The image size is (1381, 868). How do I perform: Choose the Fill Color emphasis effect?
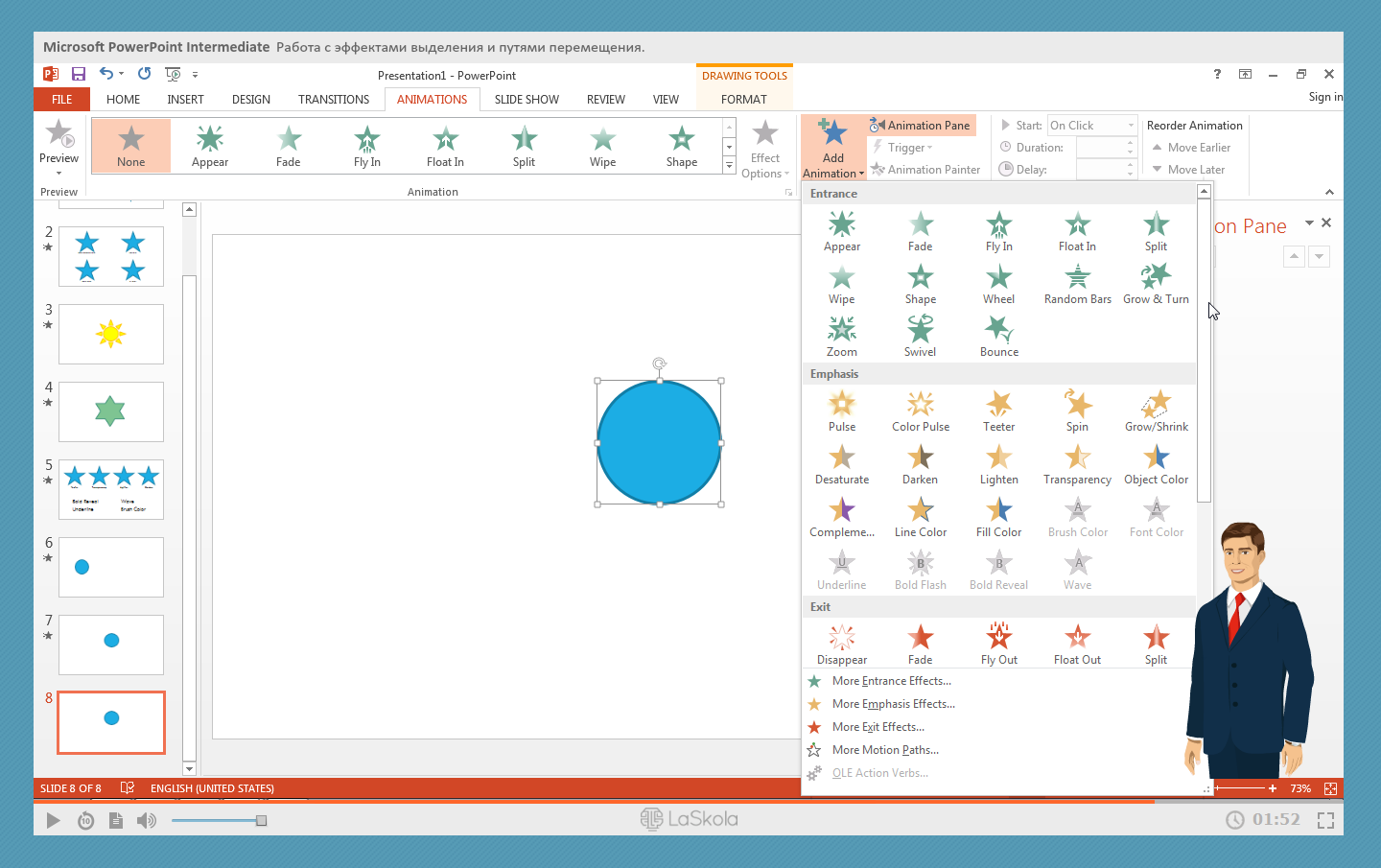[x=998, y=516]
